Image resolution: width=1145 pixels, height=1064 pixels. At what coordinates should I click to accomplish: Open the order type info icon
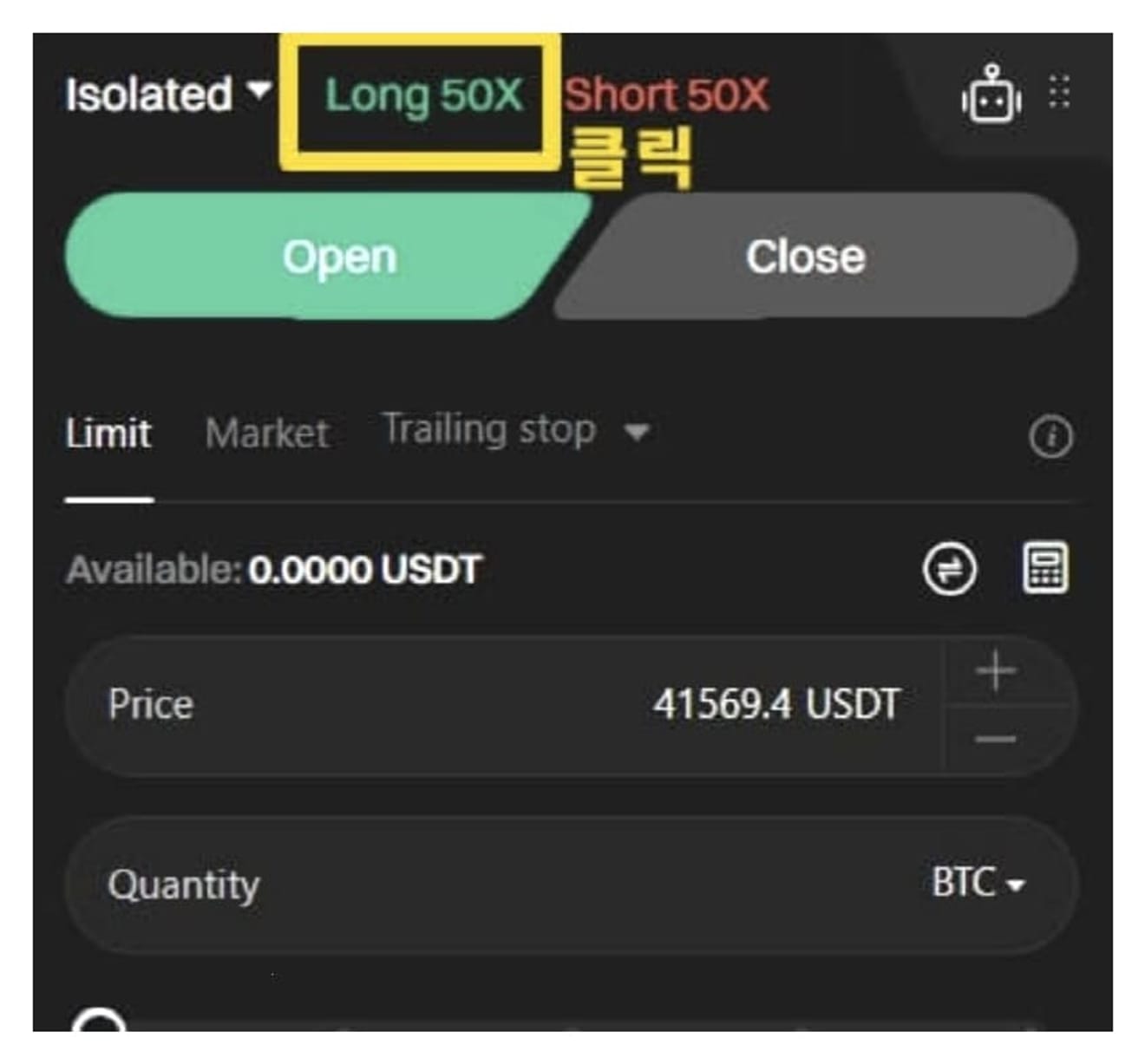click(x=1050, y=436)
